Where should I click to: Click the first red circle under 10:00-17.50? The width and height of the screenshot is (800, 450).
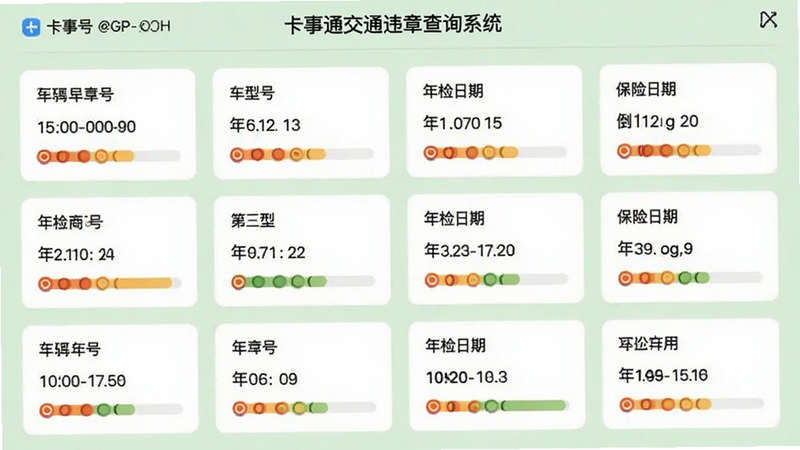coord(46,410)
